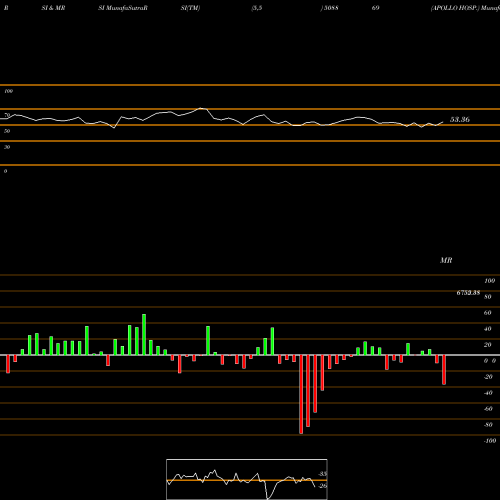Click the RSI current value 53.36
The image size is (500, 500).
pyautogui.click(x=460, y=119)
